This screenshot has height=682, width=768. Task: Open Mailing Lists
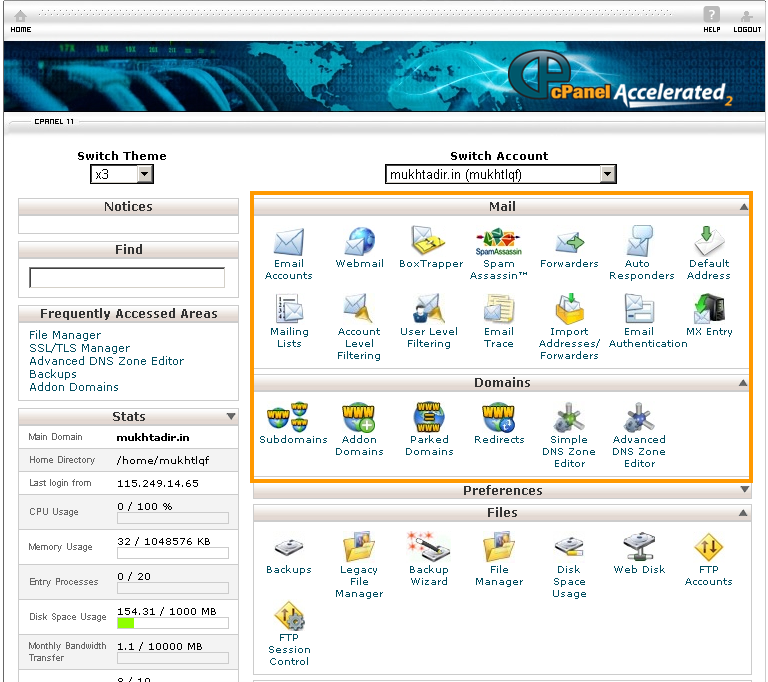[x=289, y=309]
